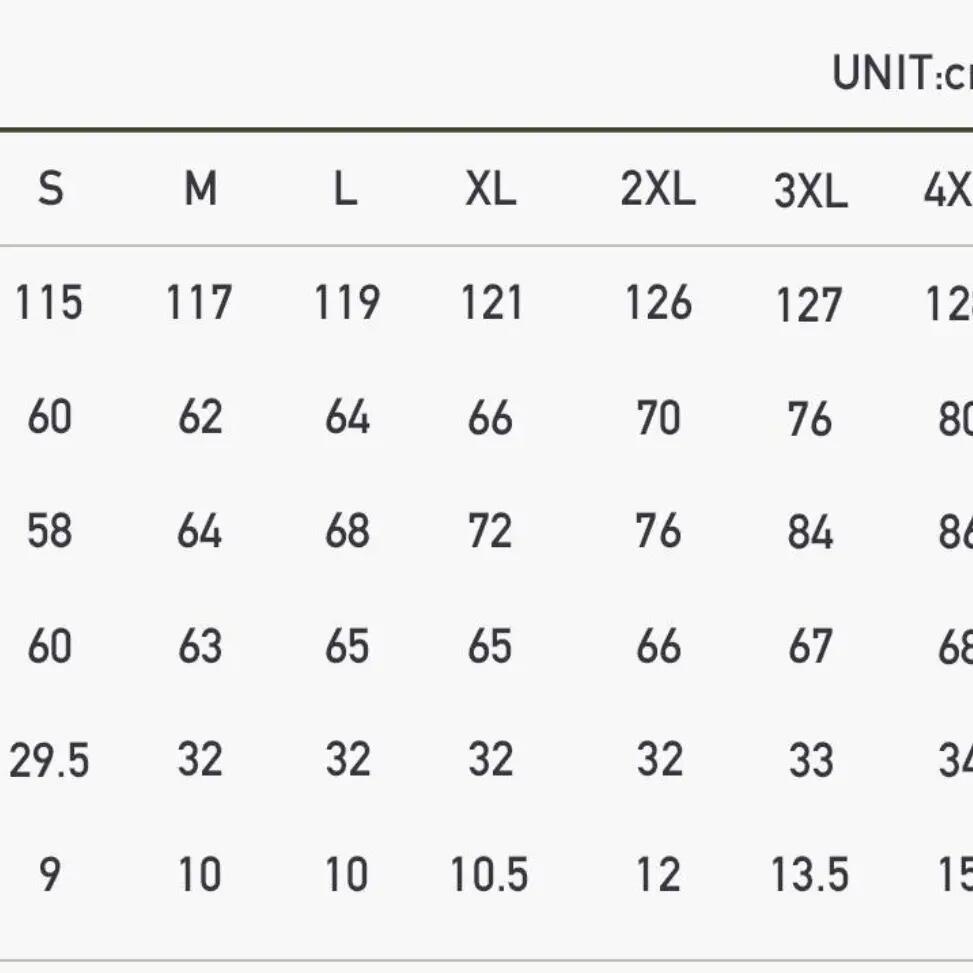Select value 115 under S column

(x=49, y=302)
